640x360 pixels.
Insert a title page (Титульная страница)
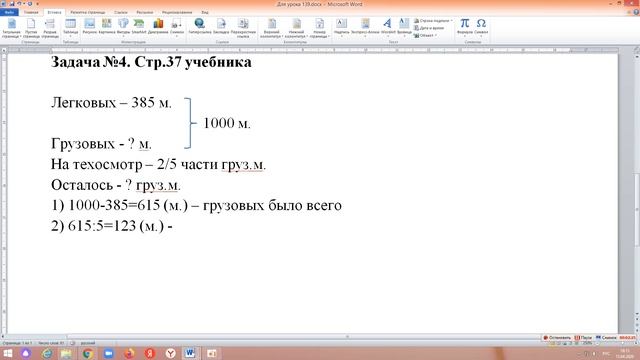tap(11, 28)
